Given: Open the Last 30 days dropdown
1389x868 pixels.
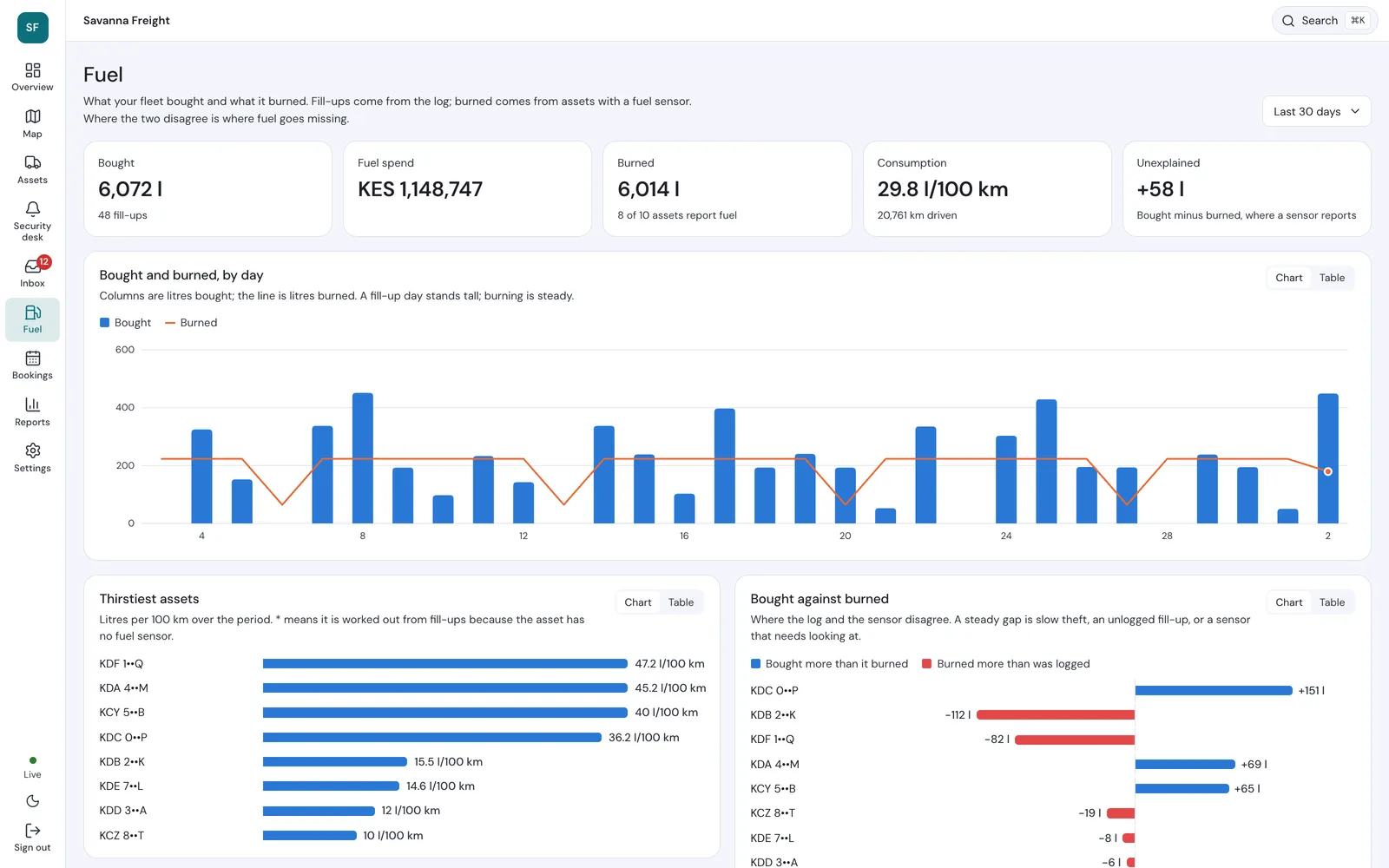Looking at the screenshot, I should pos(1316,111).
